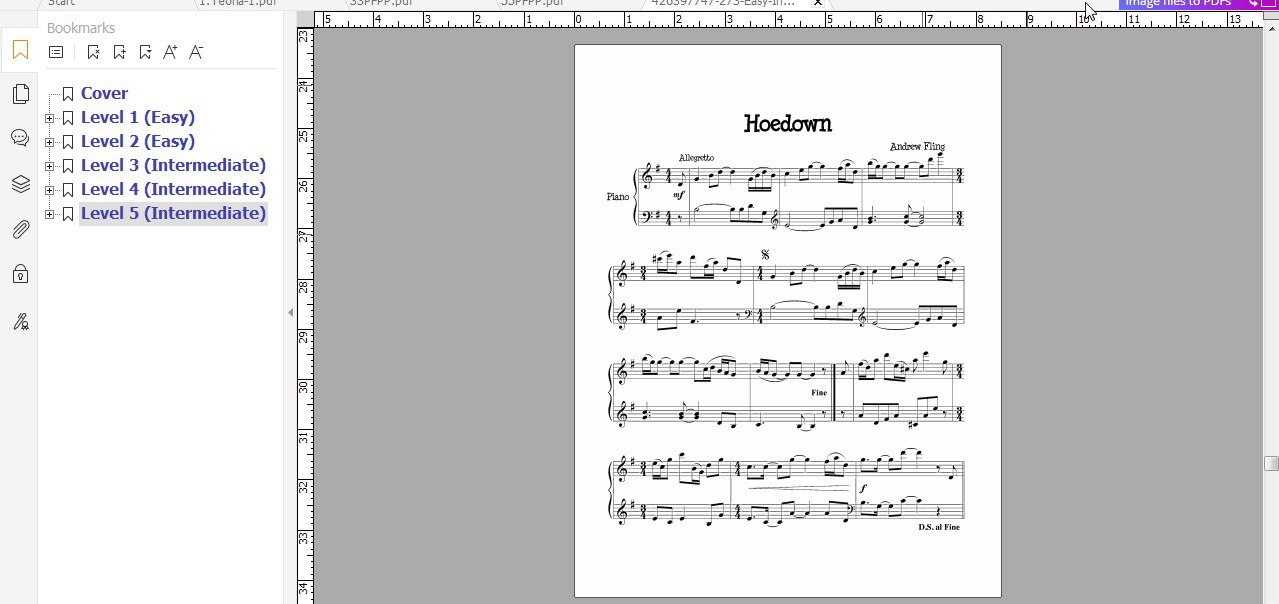Jump to Level 4 (Intermediate) bookmark
The width and height of the screenshot is (1279, 604).
coord(173,189)
